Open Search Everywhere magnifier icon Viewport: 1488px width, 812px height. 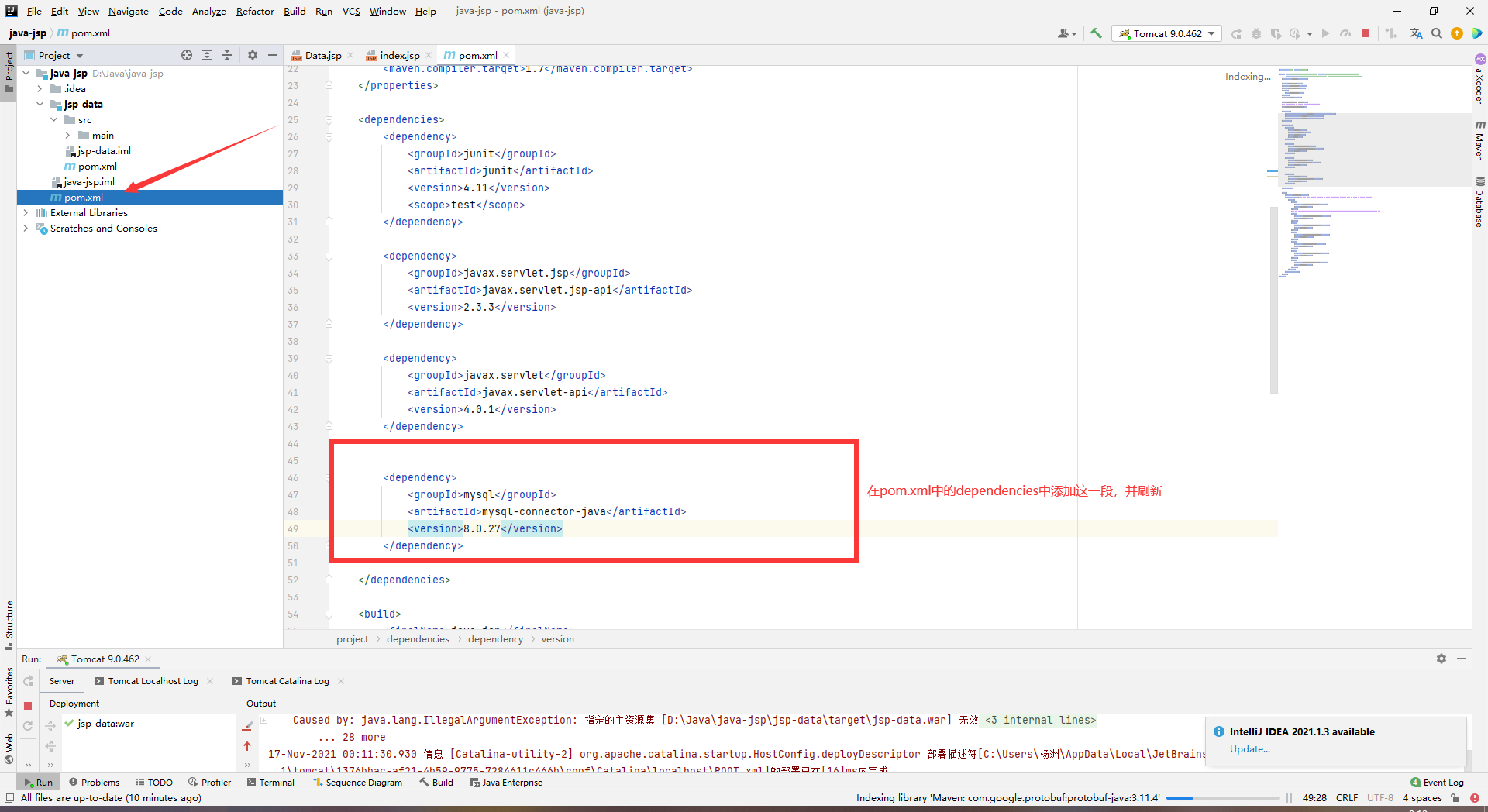(x=1436, y=33)
